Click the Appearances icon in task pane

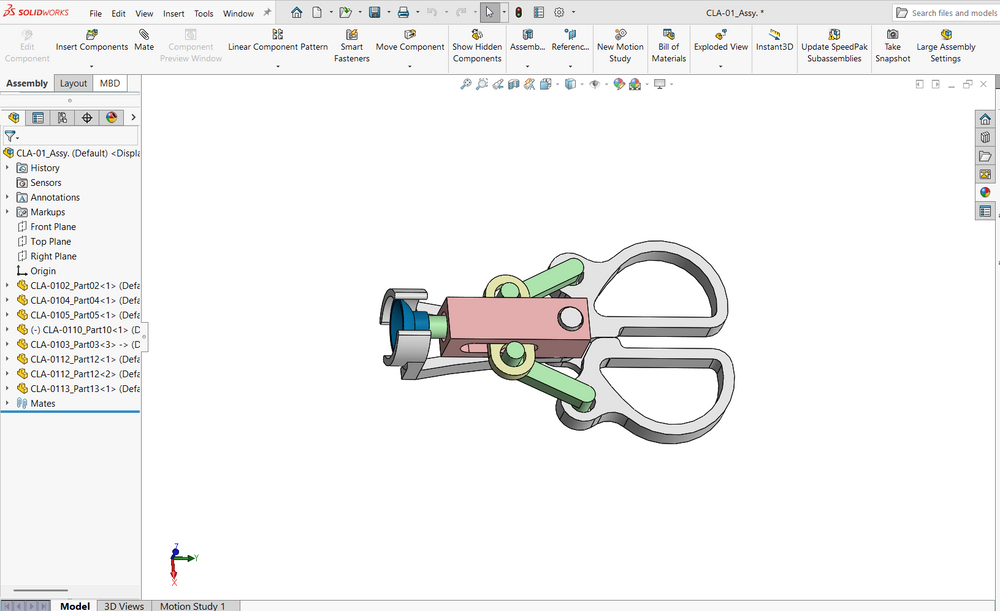985,192
